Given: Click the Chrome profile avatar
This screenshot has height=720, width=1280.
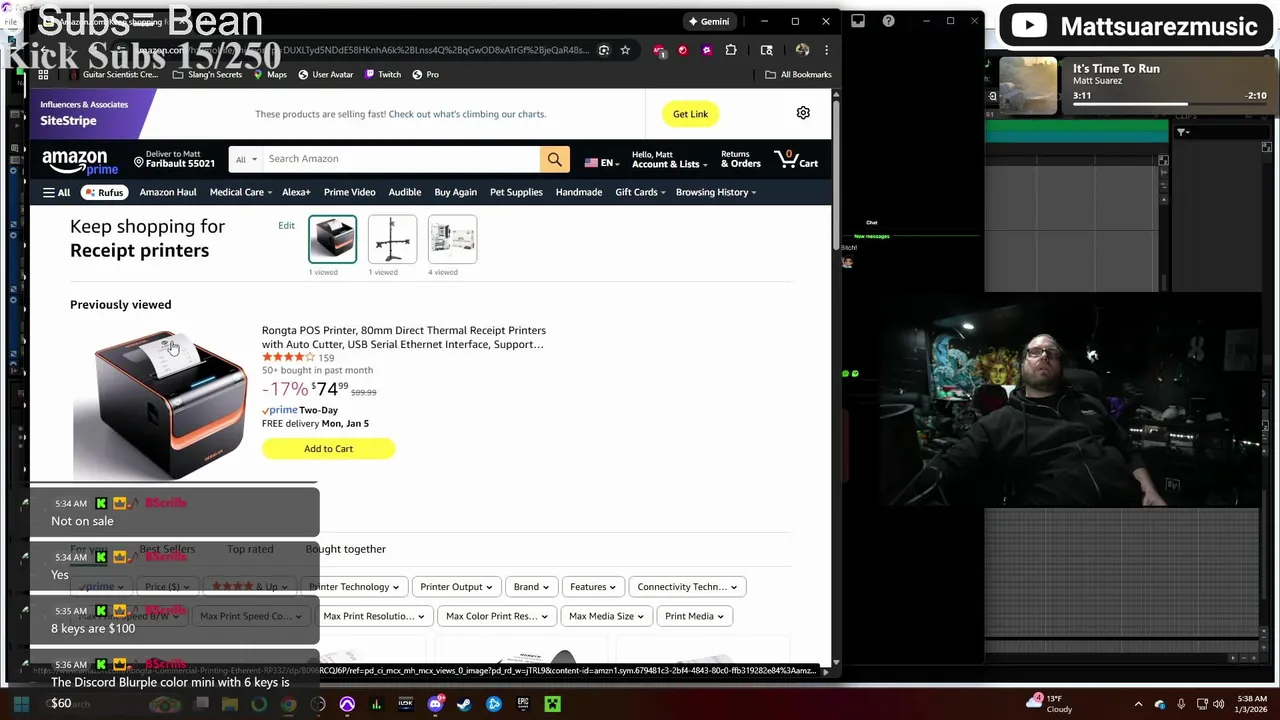Looking at the screenshot, I should [x=802, y=50].
